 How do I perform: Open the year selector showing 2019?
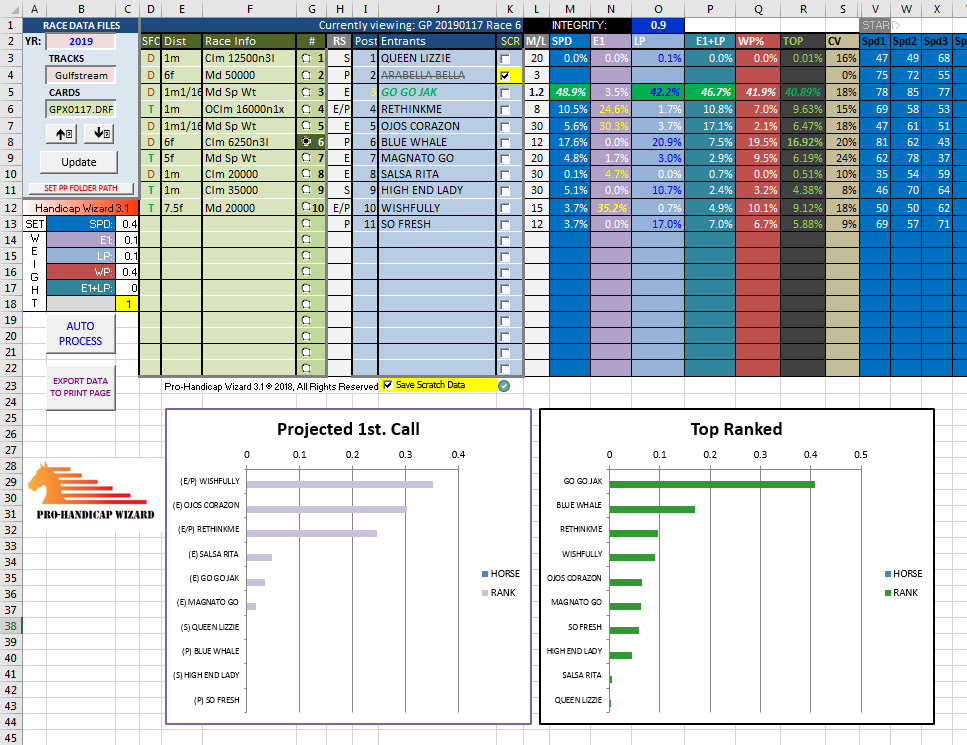coord(79,41)
